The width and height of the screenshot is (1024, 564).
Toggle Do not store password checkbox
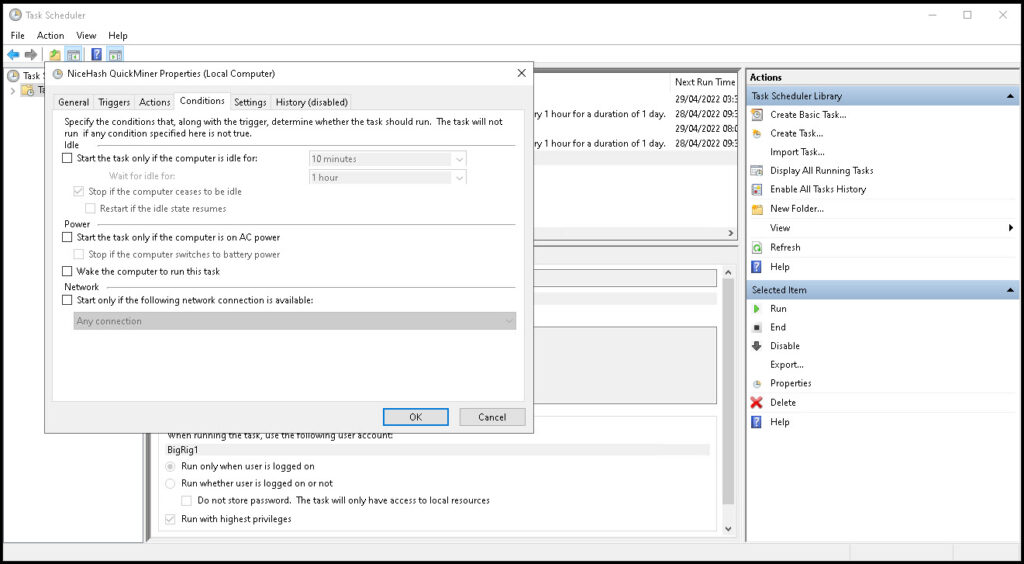click(x=187, y=501)
